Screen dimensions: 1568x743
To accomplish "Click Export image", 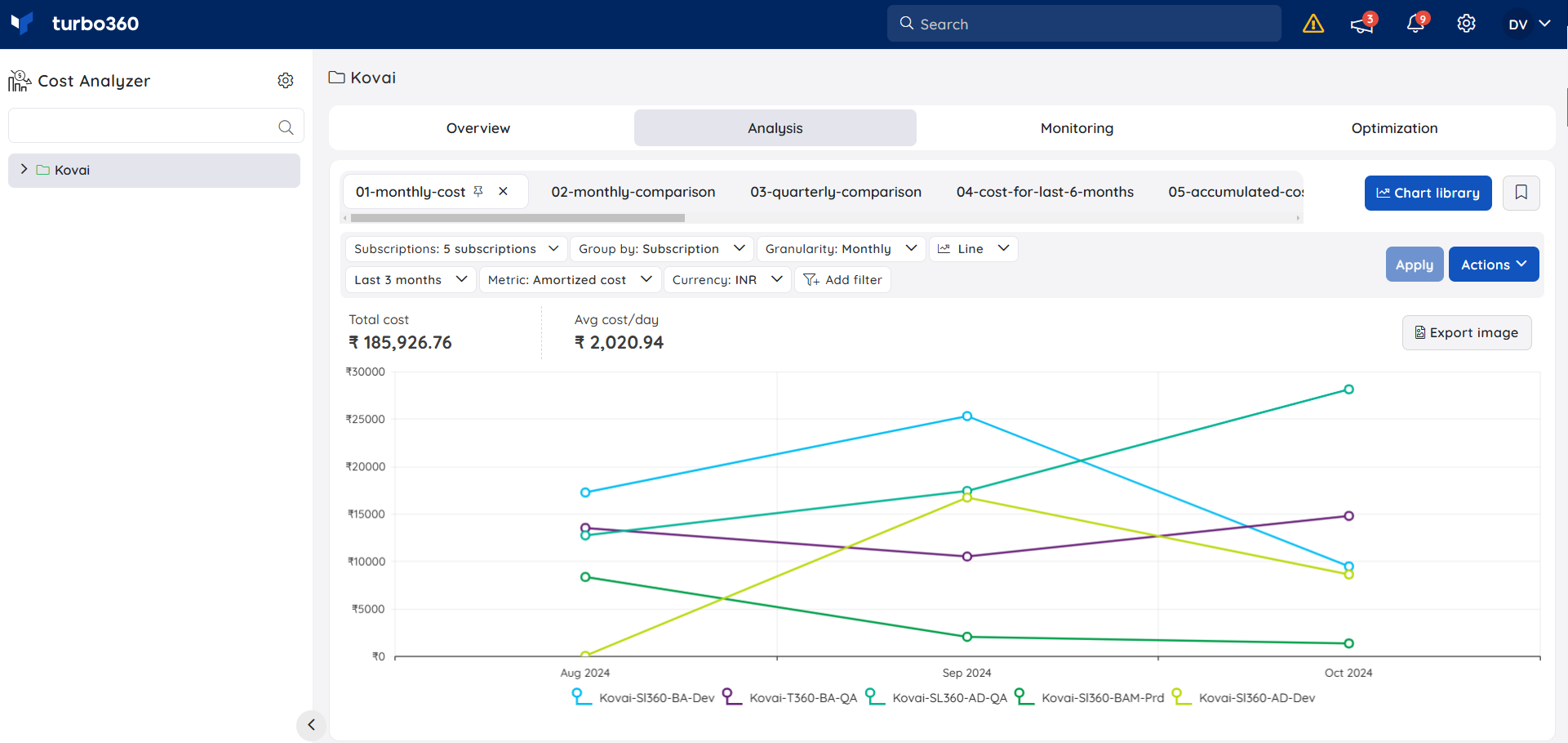I will pos(1467,332).
